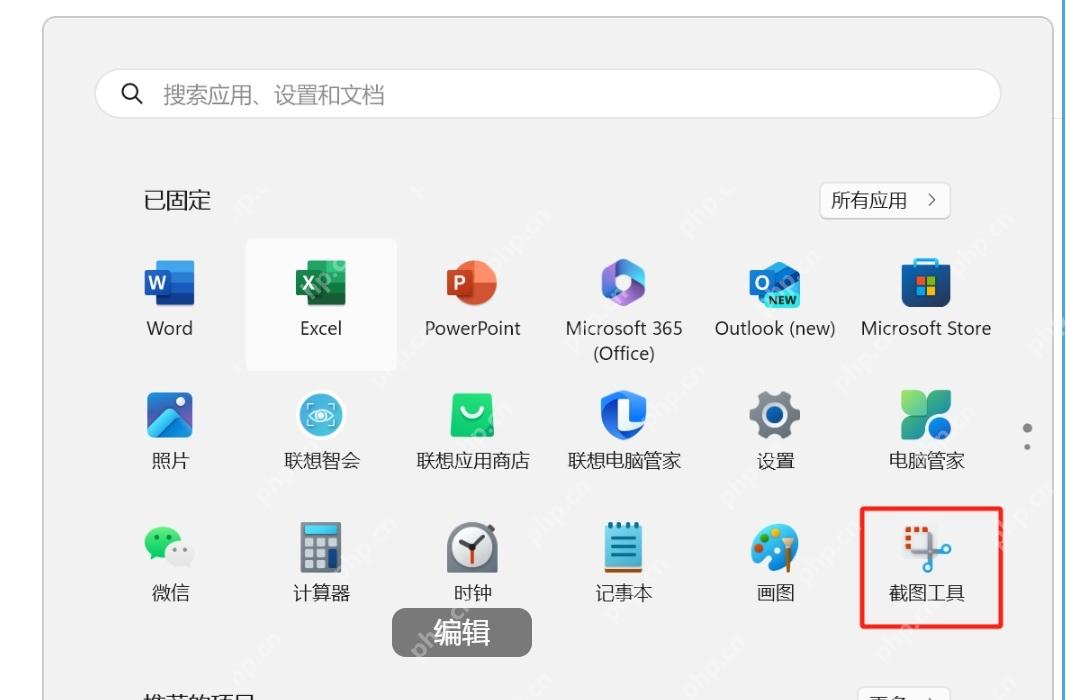Open Outlook (new) app

click(774, 284)
